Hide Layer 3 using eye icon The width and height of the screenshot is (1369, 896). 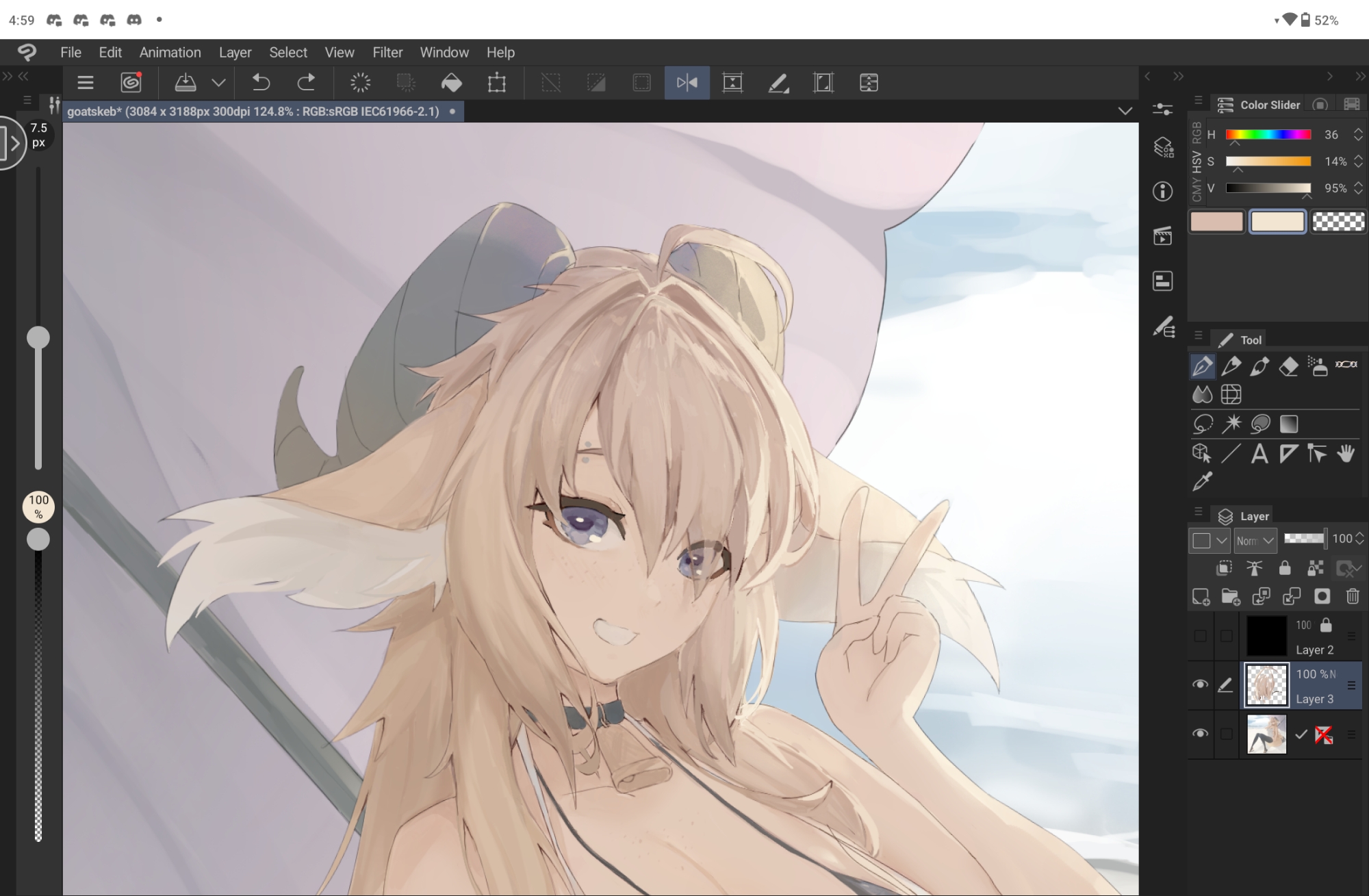1200,684
